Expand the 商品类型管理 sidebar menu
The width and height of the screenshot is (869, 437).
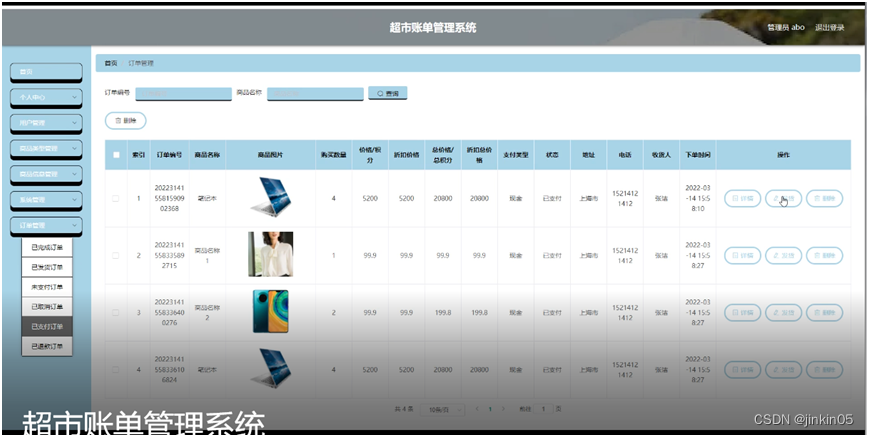click(47, 148)
